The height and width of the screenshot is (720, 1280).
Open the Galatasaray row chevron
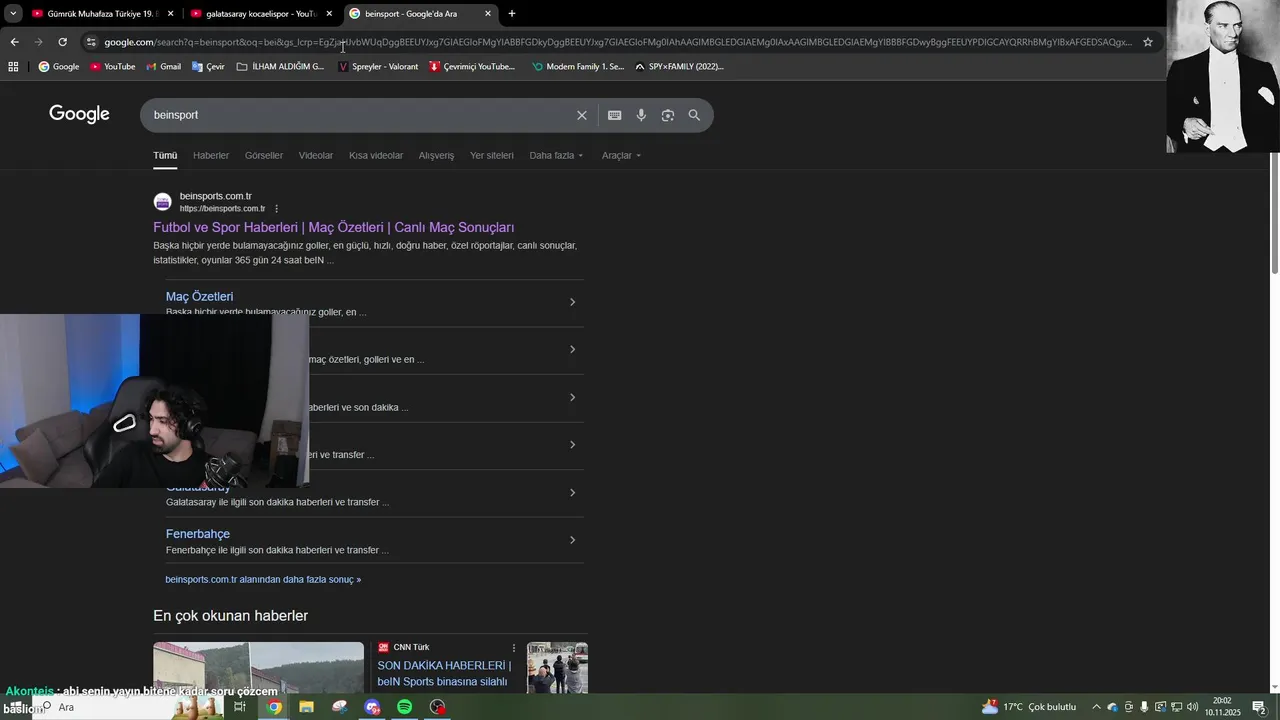572,492
